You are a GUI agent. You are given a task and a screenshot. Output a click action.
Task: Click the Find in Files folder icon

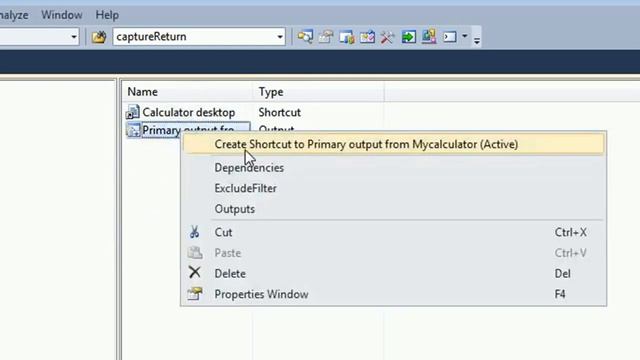click(x=99, y=37)
